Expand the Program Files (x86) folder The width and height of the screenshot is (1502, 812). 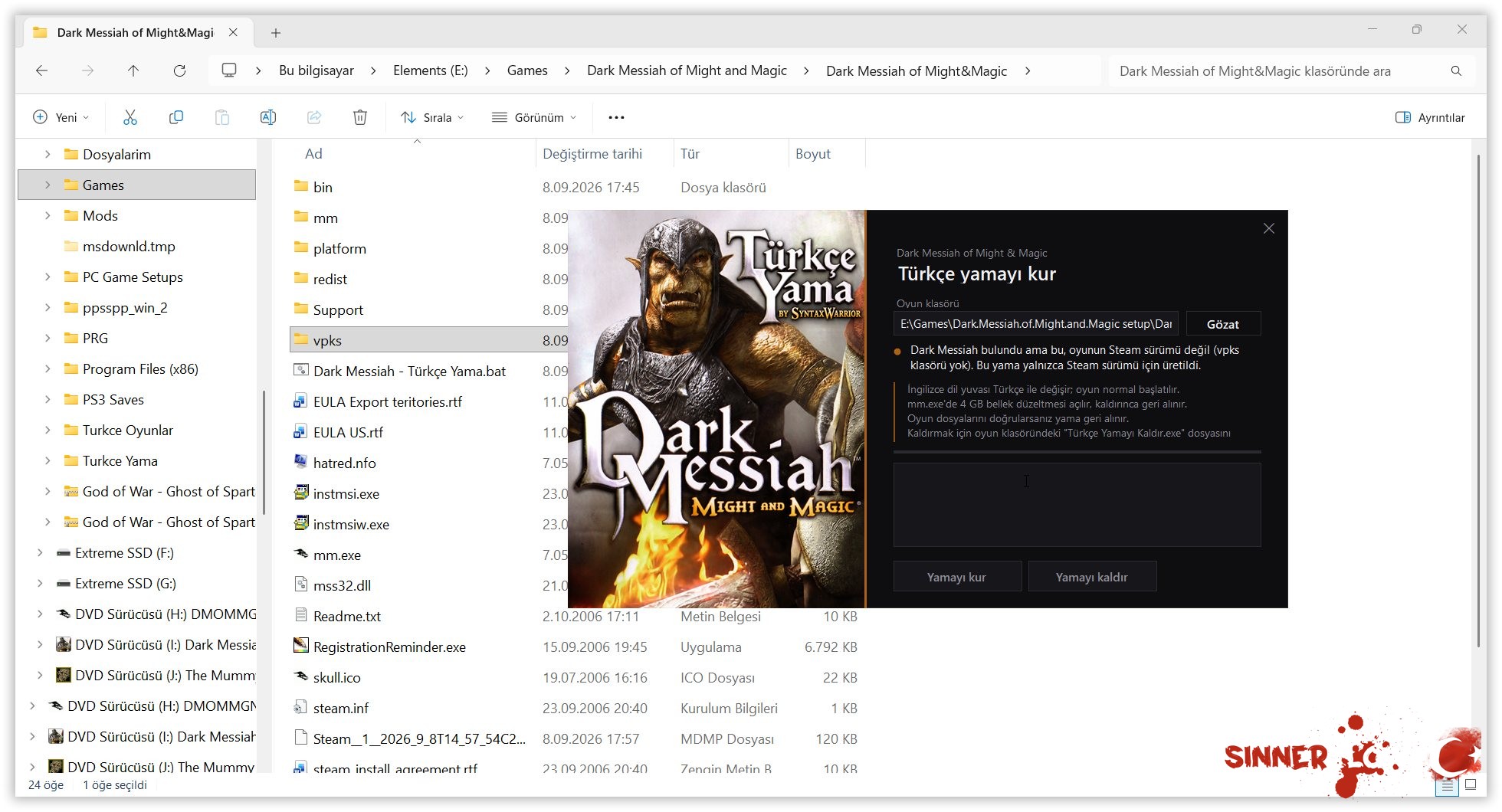click(x=48, y=368)
